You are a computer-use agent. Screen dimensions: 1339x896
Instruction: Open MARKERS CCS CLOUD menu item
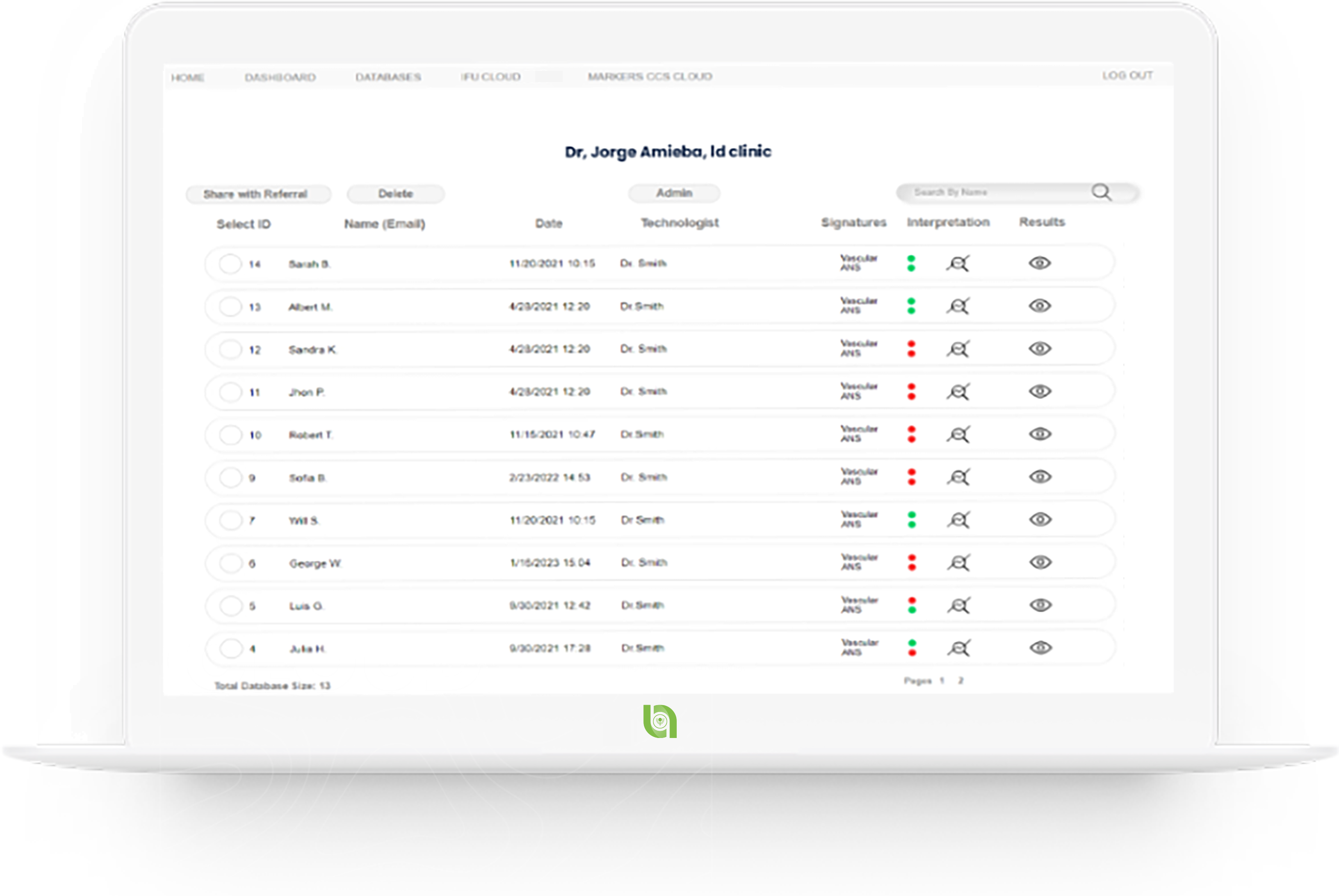coord(650,76)
